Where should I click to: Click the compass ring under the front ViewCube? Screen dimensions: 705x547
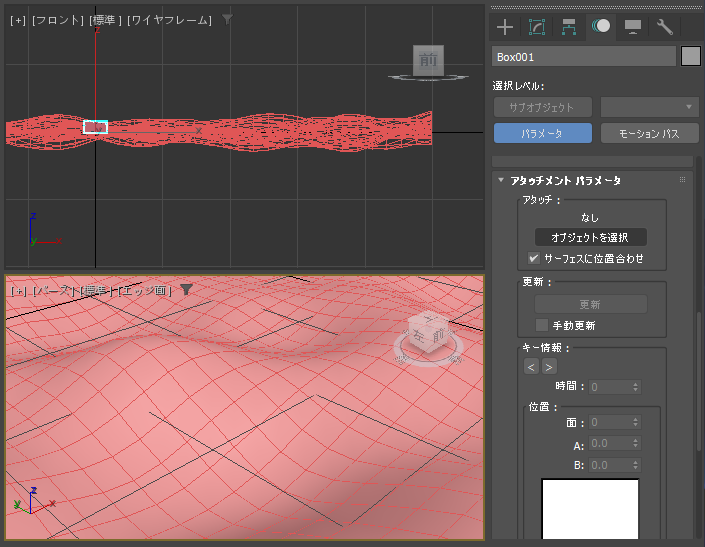428,78
